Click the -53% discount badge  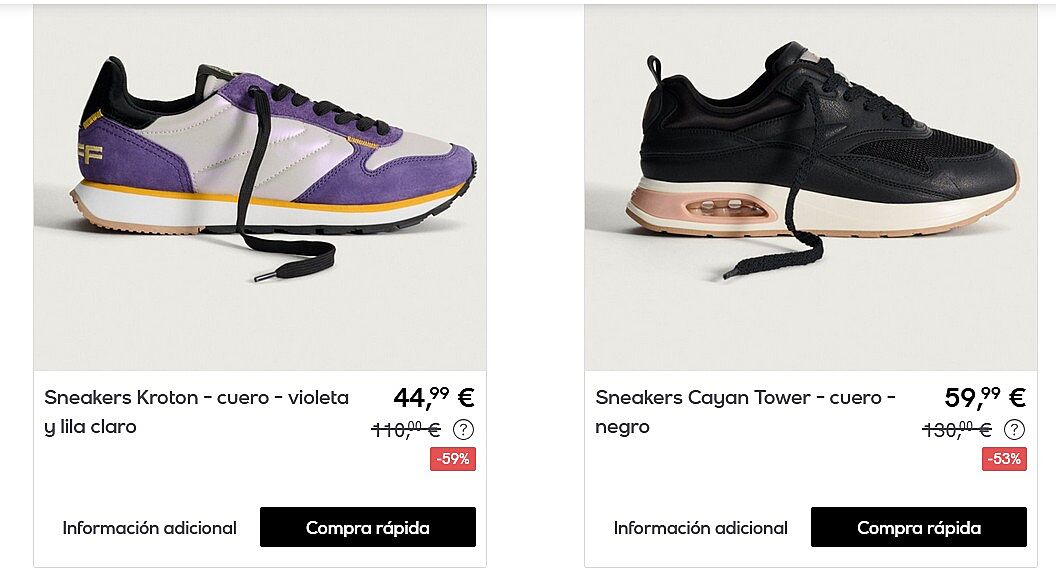pos(1004,459)
